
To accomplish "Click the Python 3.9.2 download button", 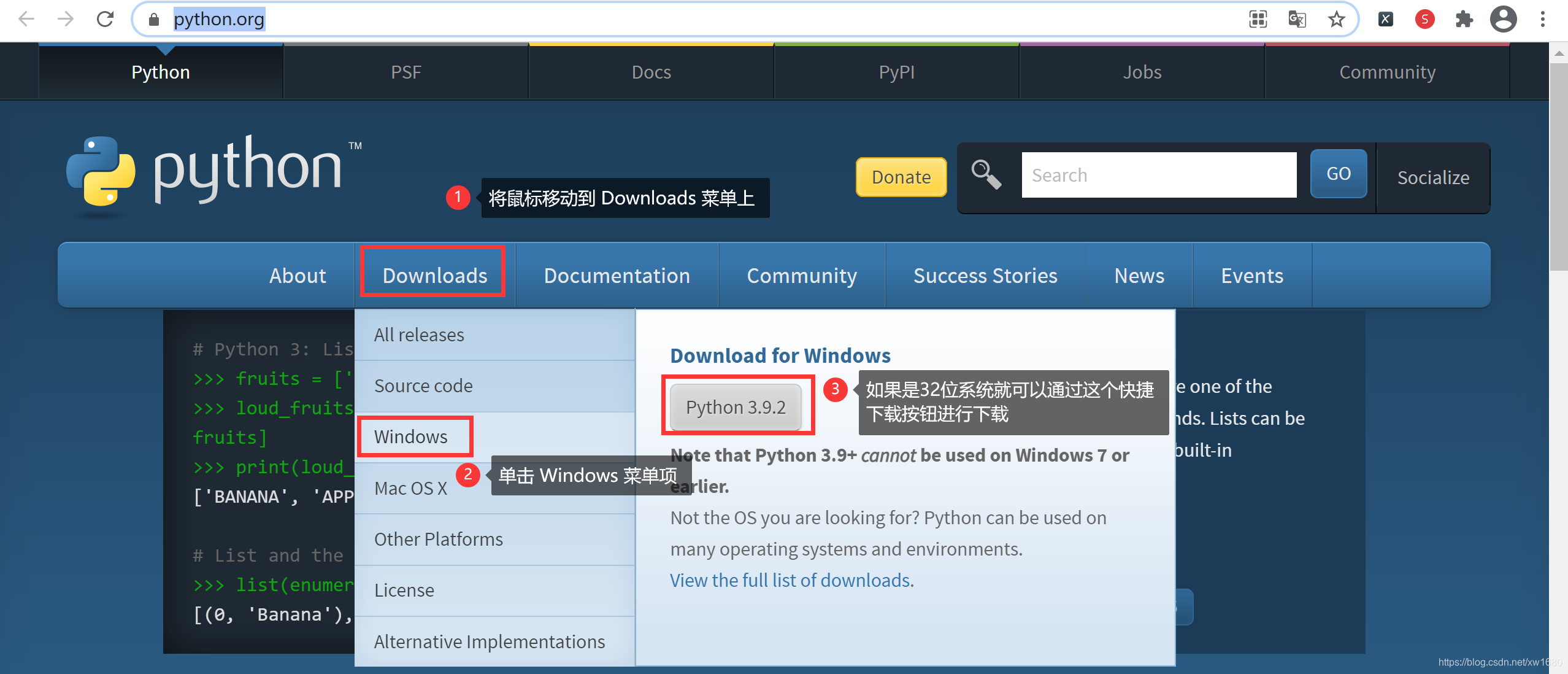I will (736, 407).
